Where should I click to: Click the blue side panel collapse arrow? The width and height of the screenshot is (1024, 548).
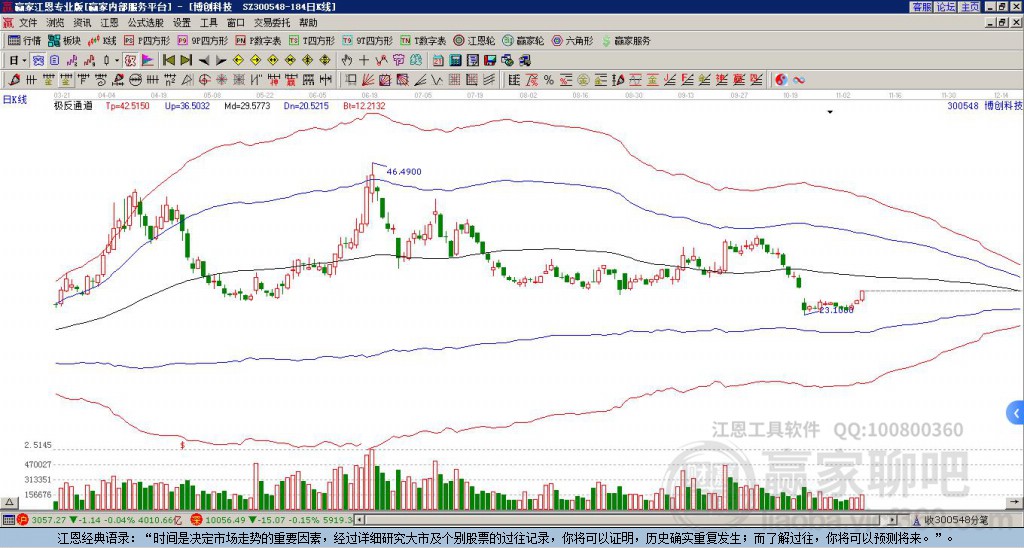(1016, 413)
